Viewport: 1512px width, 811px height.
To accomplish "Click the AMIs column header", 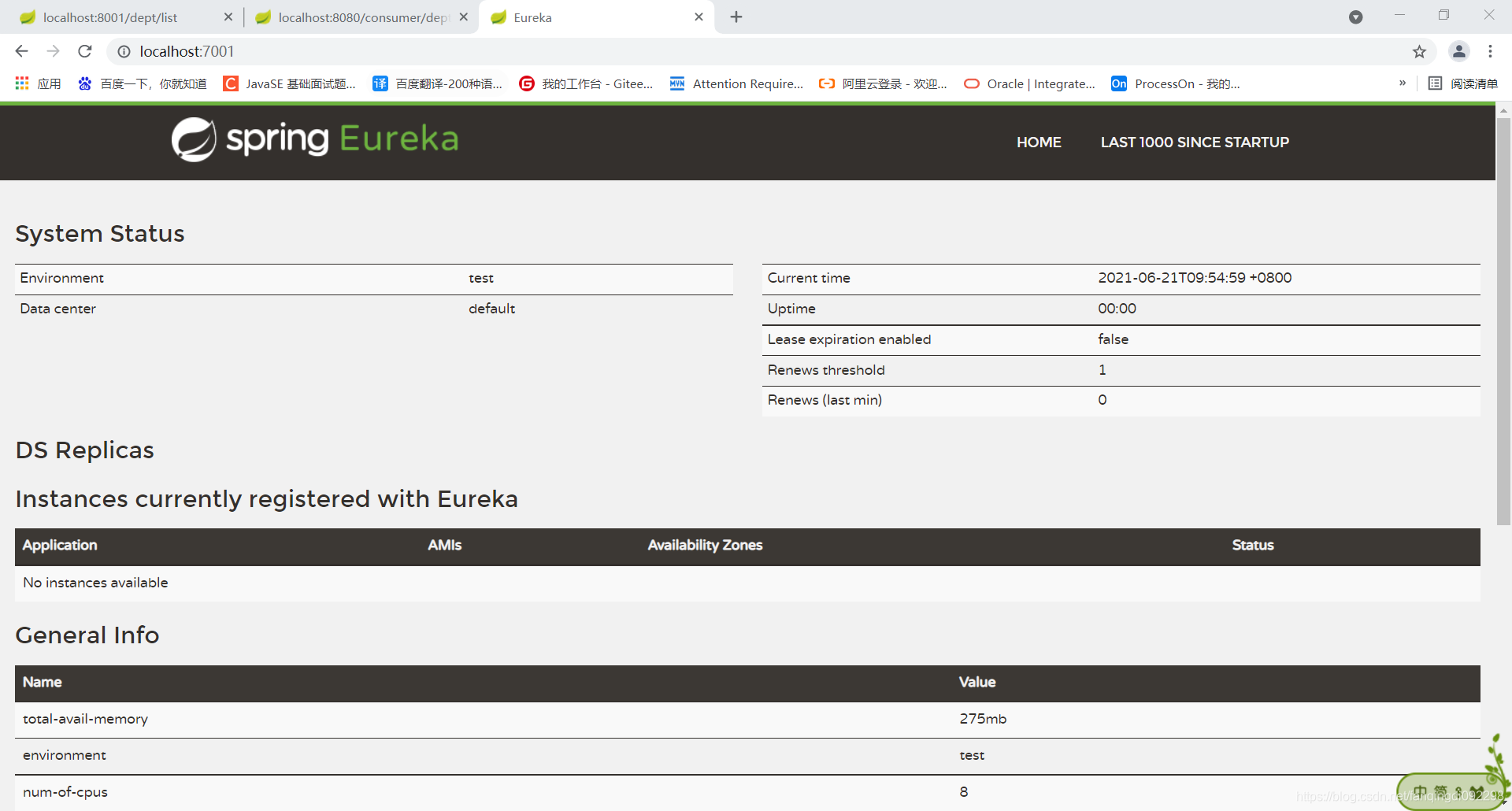I will point(445,545).
